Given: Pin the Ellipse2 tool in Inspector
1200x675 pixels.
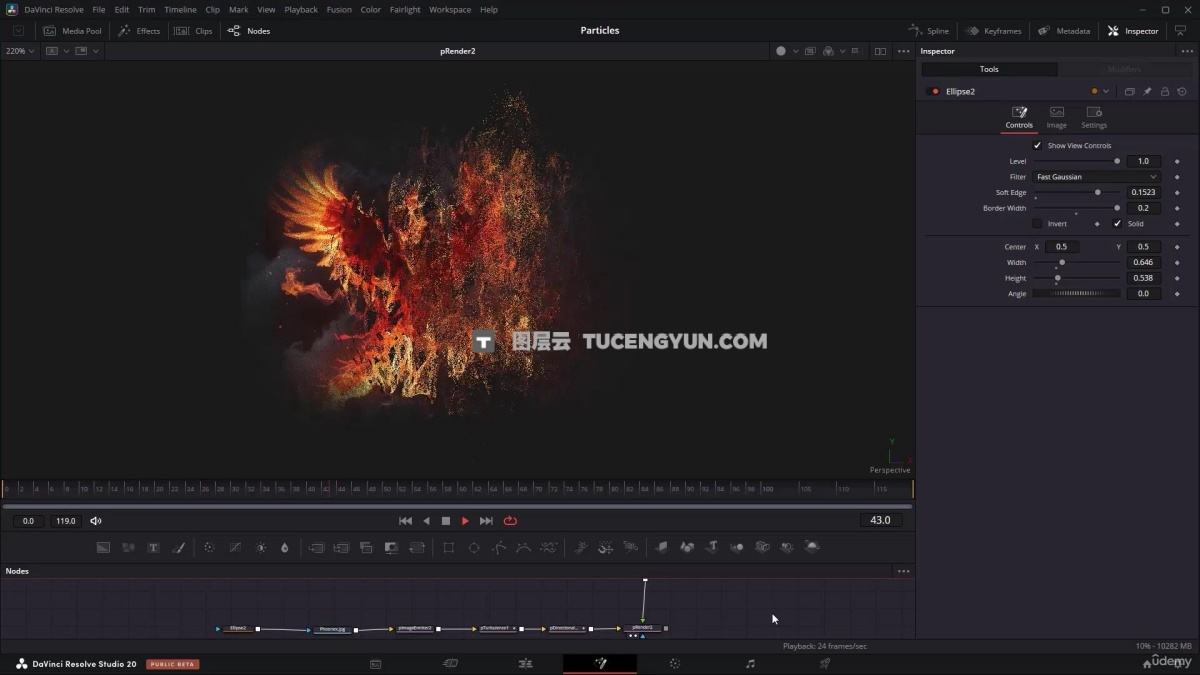Looking at the screenshot, I should (1147, 91).
